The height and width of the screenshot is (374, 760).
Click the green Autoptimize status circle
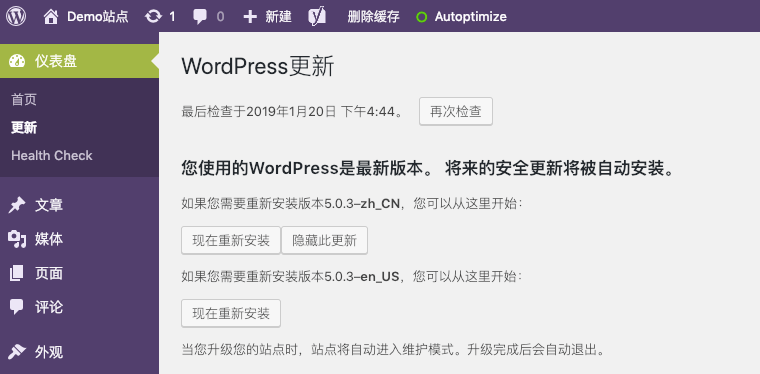coord(422,17)
